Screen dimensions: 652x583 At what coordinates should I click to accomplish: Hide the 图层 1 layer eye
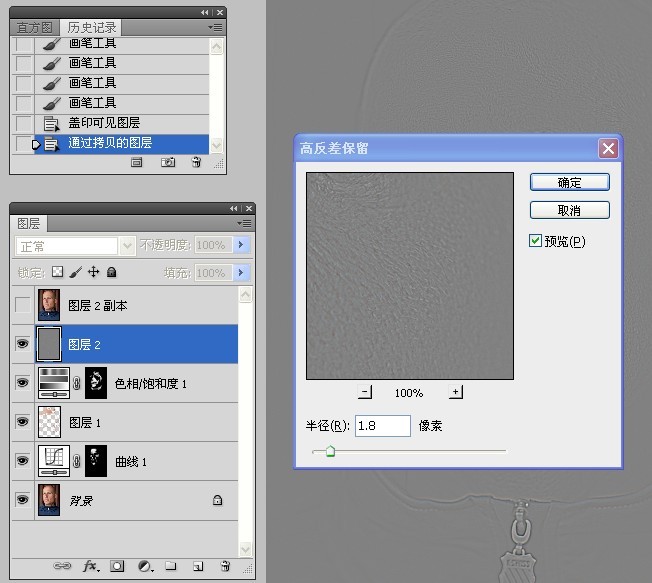point(23,422)
